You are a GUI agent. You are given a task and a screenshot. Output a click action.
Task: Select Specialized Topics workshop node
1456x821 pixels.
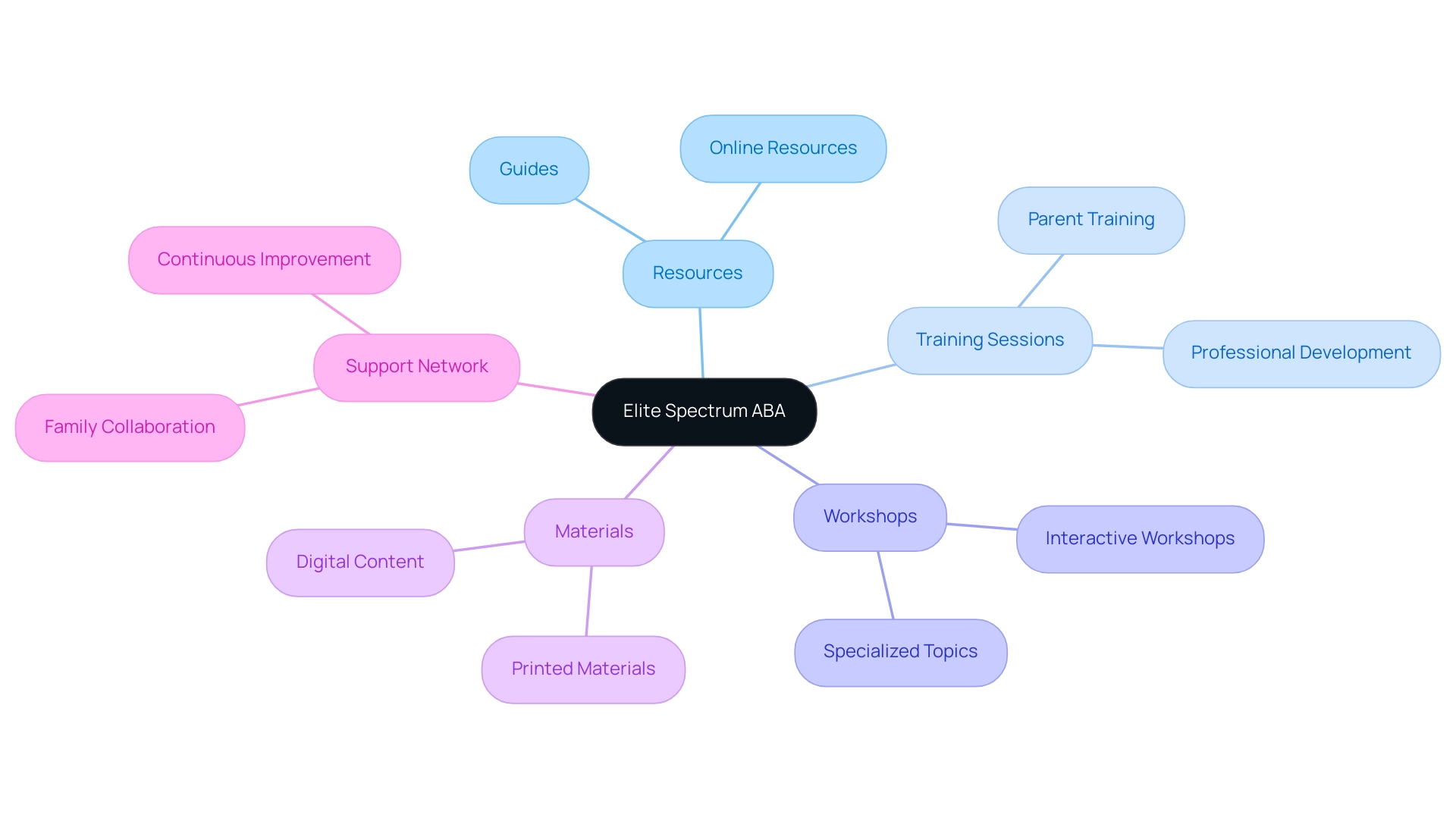coord(898,650)
